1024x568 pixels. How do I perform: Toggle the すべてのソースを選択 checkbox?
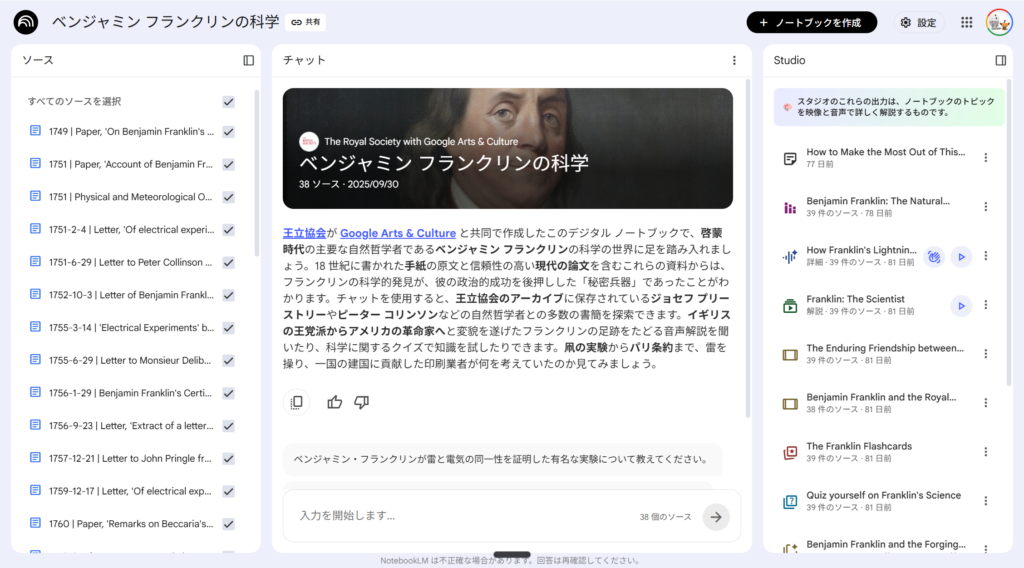[x=228, y=102]
